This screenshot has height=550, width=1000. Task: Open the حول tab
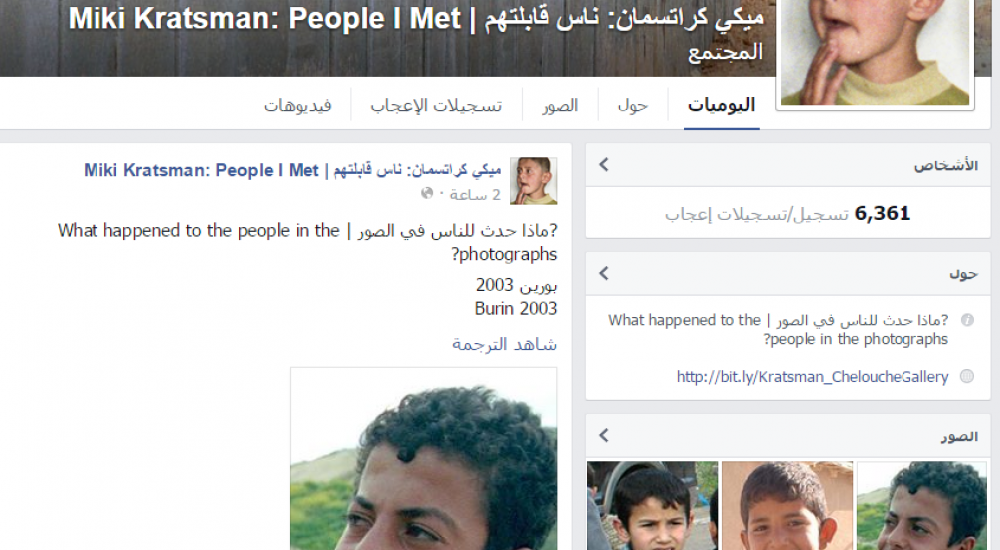633,105
